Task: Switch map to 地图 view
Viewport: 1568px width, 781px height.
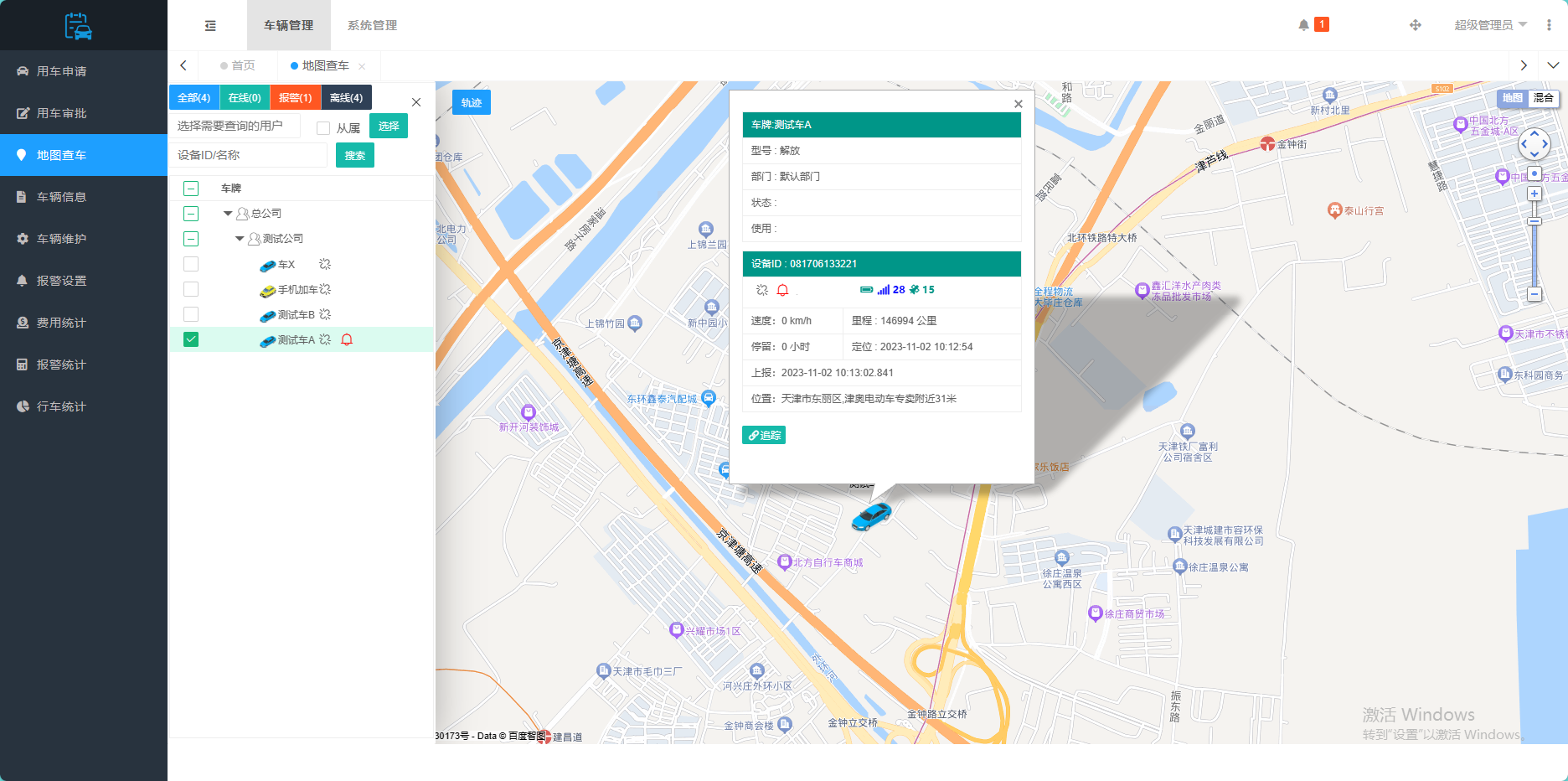Action: [x=1513, y=98]
